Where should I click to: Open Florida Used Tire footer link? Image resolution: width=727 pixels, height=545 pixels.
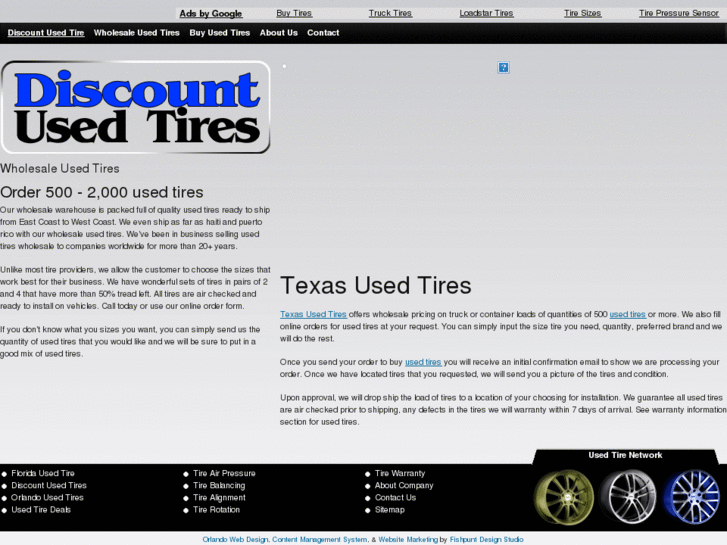coord(43,474)
